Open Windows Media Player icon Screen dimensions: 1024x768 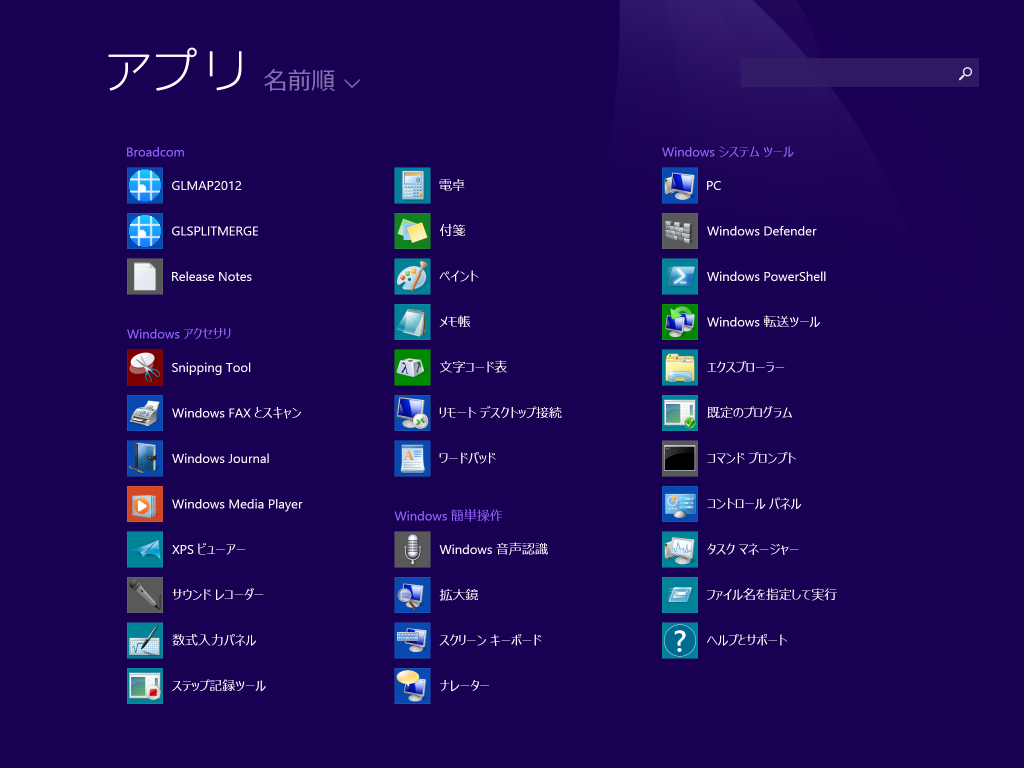click(144, 504)
